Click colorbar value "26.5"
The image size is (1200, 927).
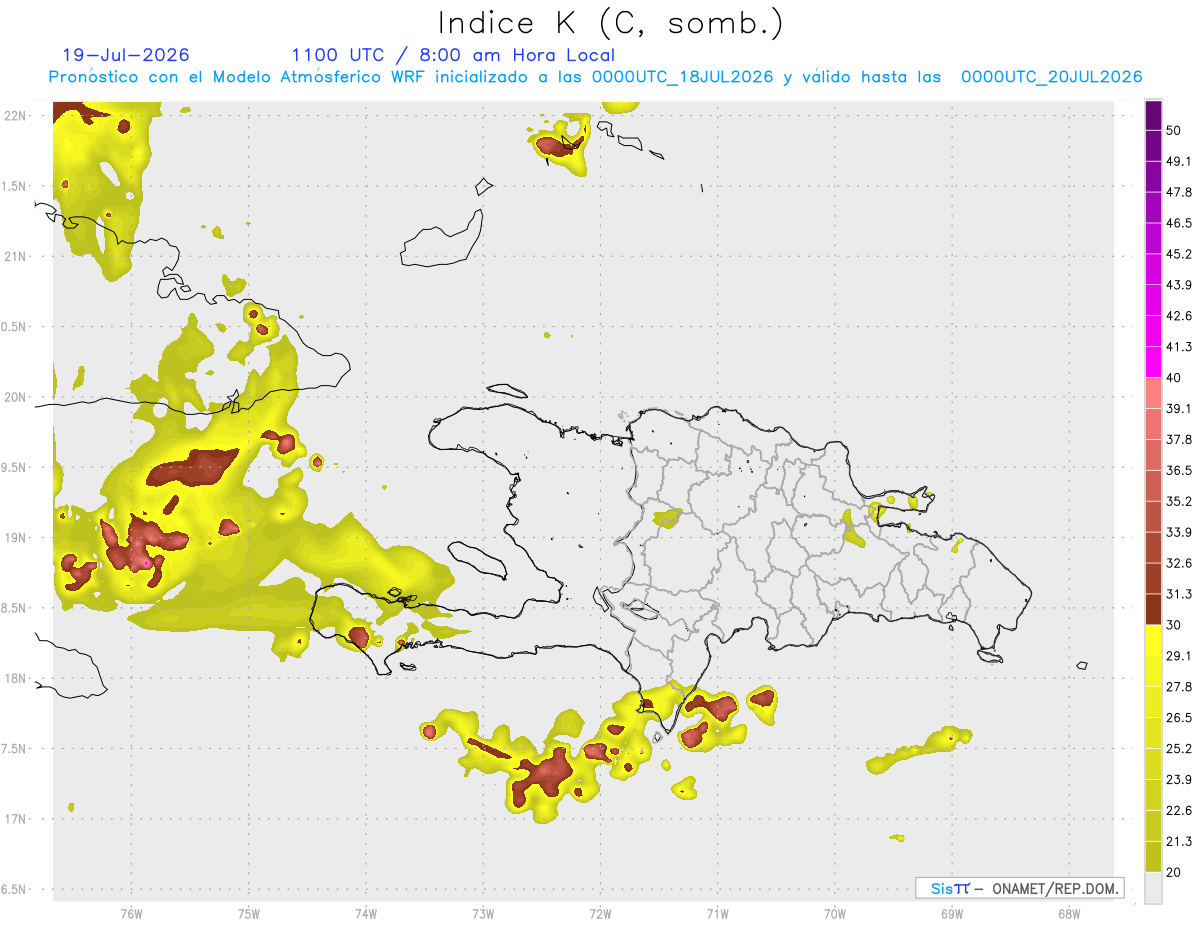1180,718
